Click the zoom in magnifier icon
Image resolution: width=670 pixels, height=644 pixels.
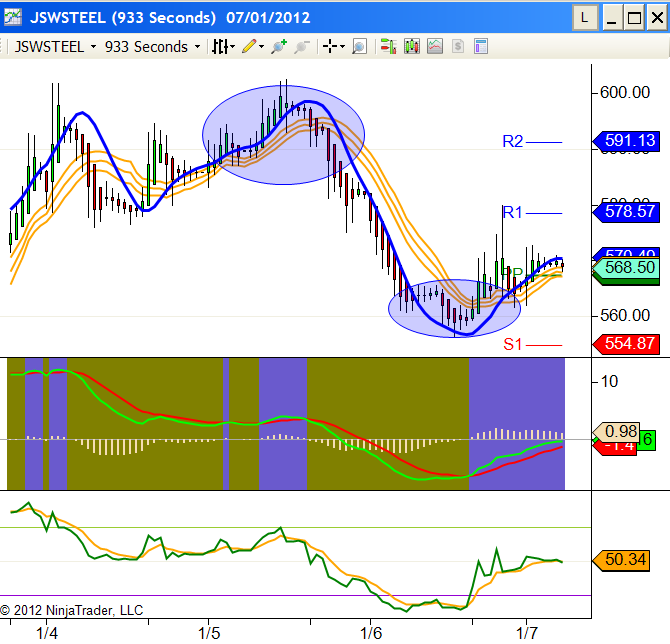point(279,46)
